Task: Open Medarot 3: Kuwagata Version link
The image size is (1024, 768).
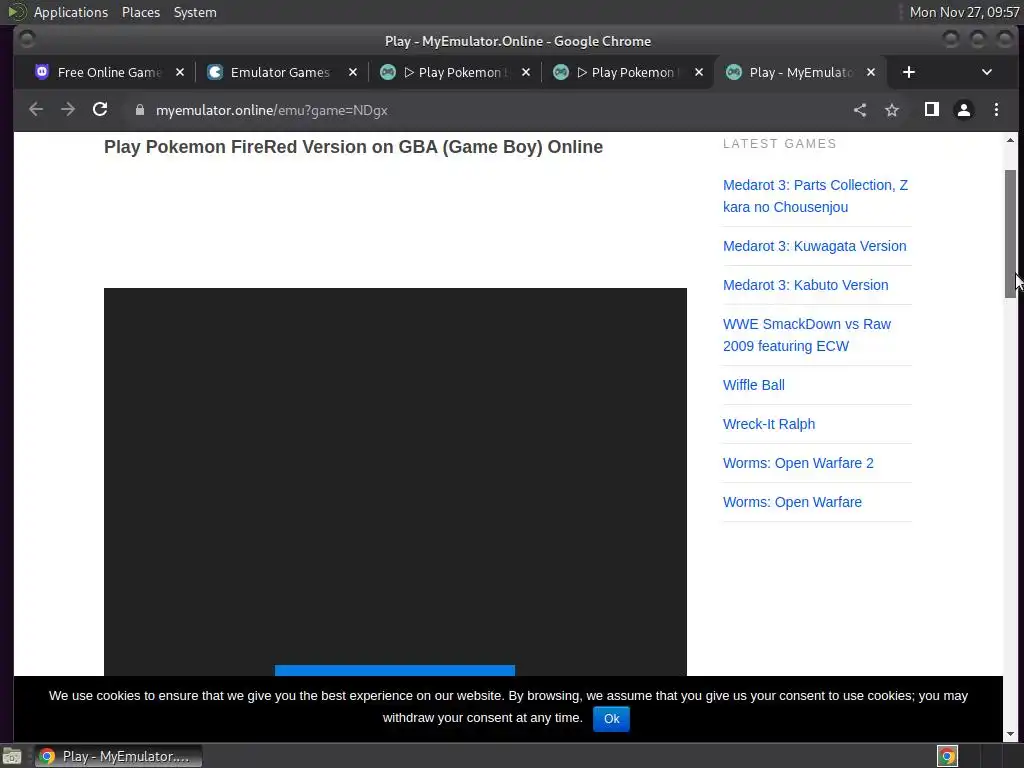Action: tap(814, 246)
